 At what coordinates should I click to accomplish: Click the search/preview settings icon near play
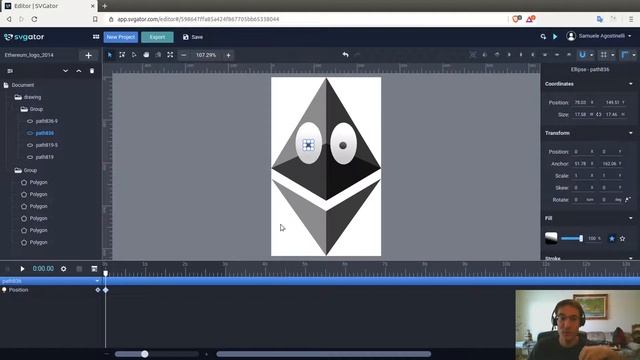(x=543, y=37)
